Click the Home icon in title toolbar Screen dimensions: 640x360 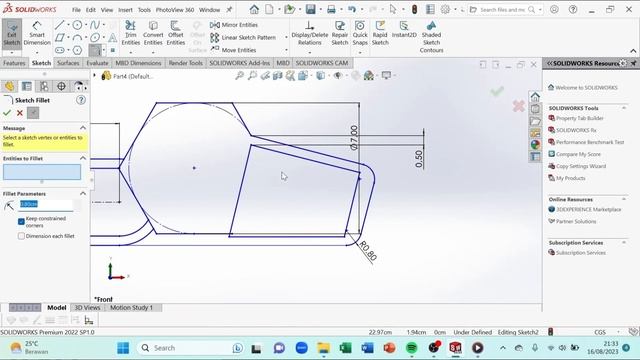(254, 9)
